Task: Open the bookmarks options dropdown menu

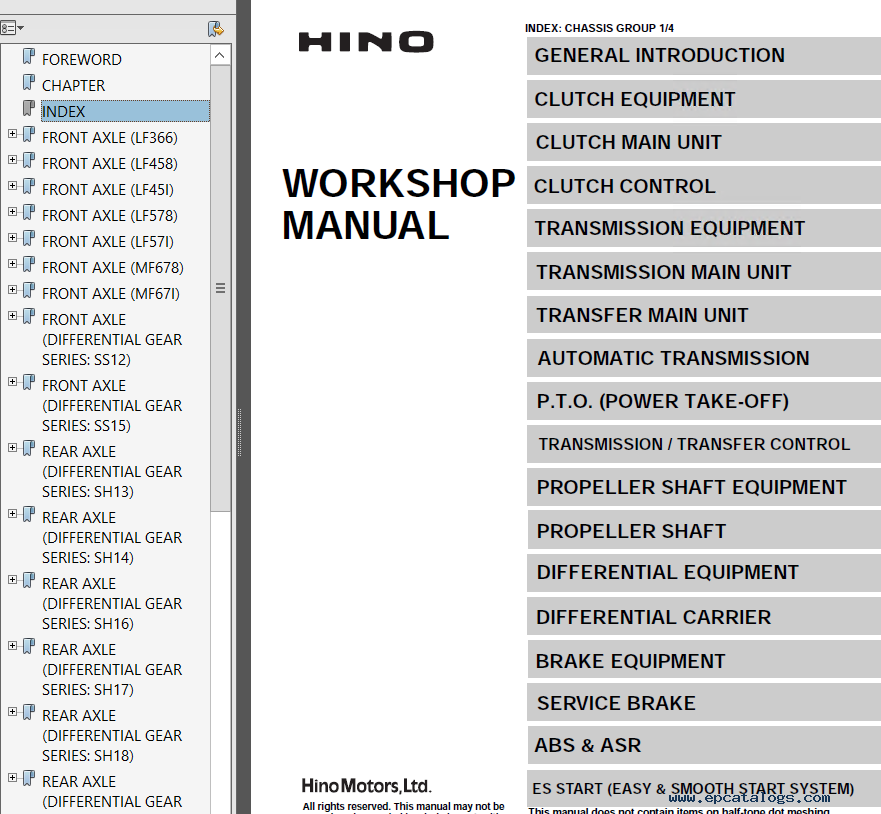Action: coord(12,28)
